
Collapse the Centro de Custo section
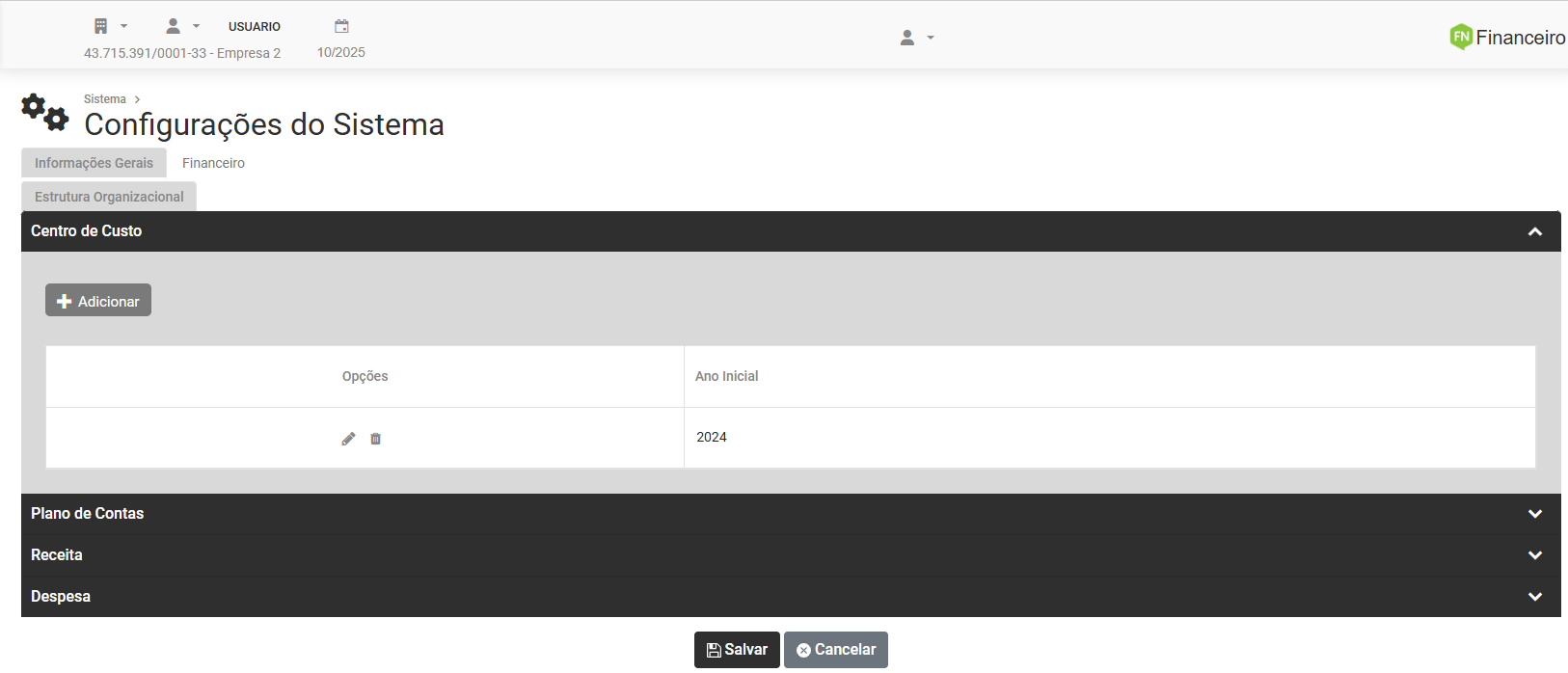click(1534, 231)
